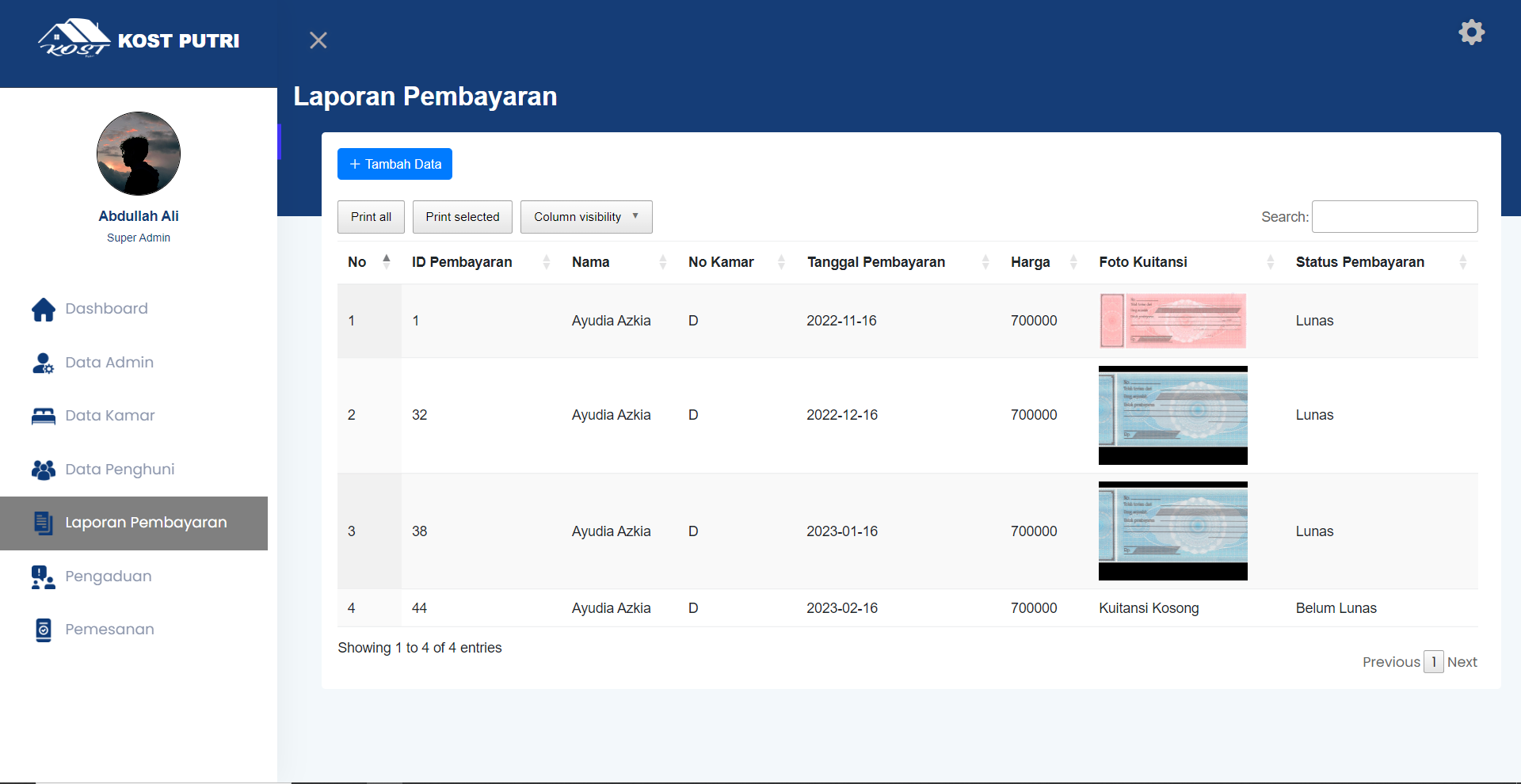
Task: Click the Data Kamar bed icon
Action: [x=44, y=417]
